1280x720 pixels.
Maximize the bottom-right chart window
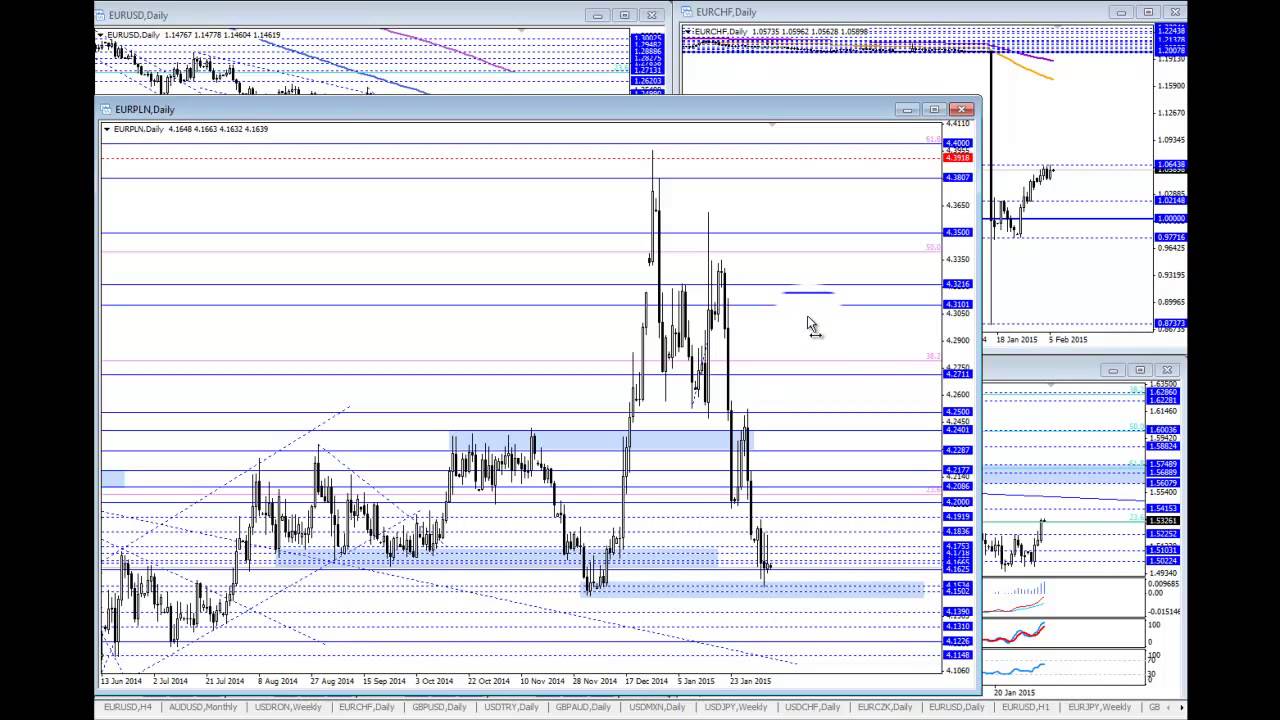(1140, 370)
